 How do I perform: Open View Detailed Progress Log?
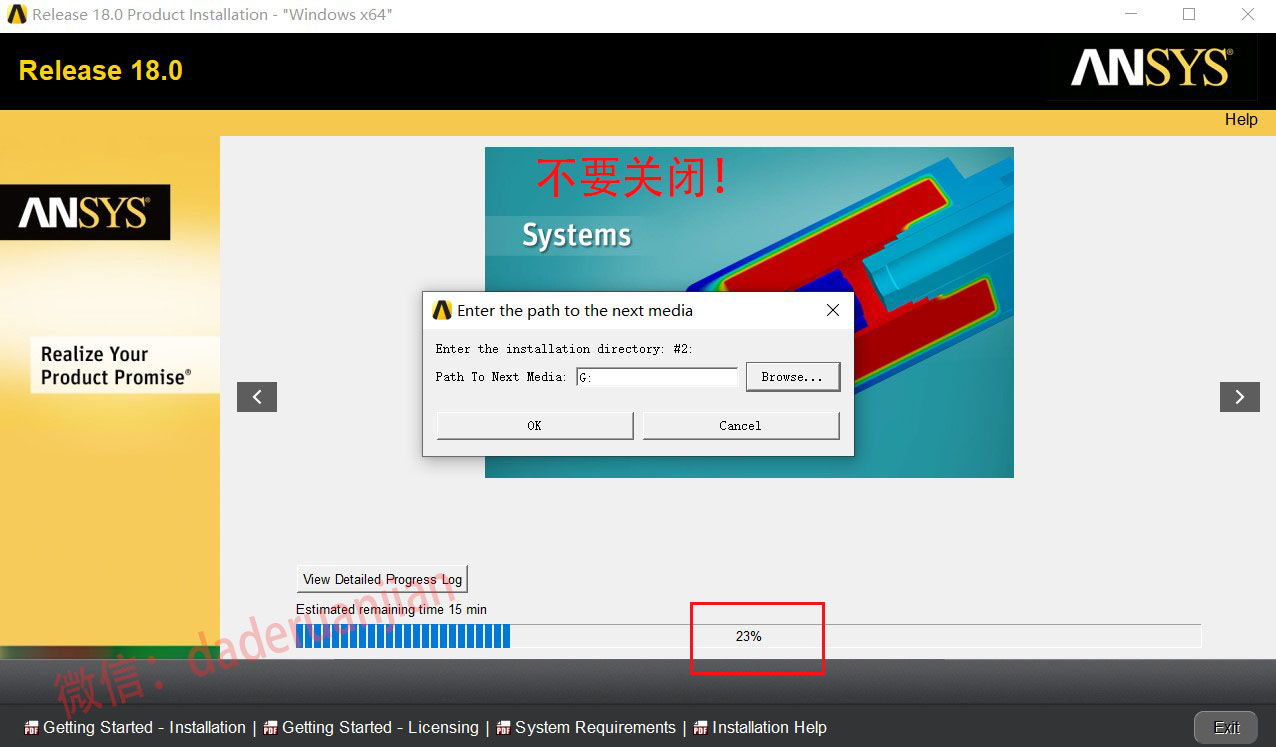point(382,579)
